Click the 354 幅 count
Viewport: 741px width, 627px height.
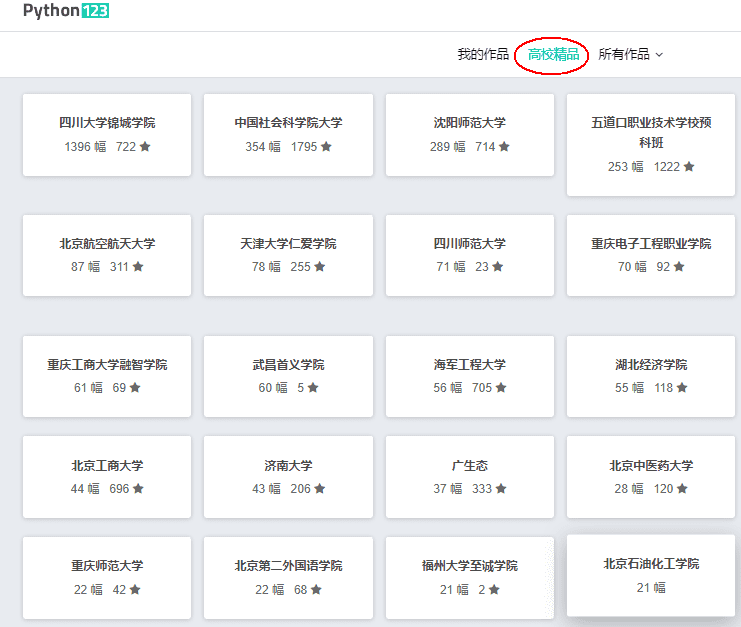coord(263,147)
